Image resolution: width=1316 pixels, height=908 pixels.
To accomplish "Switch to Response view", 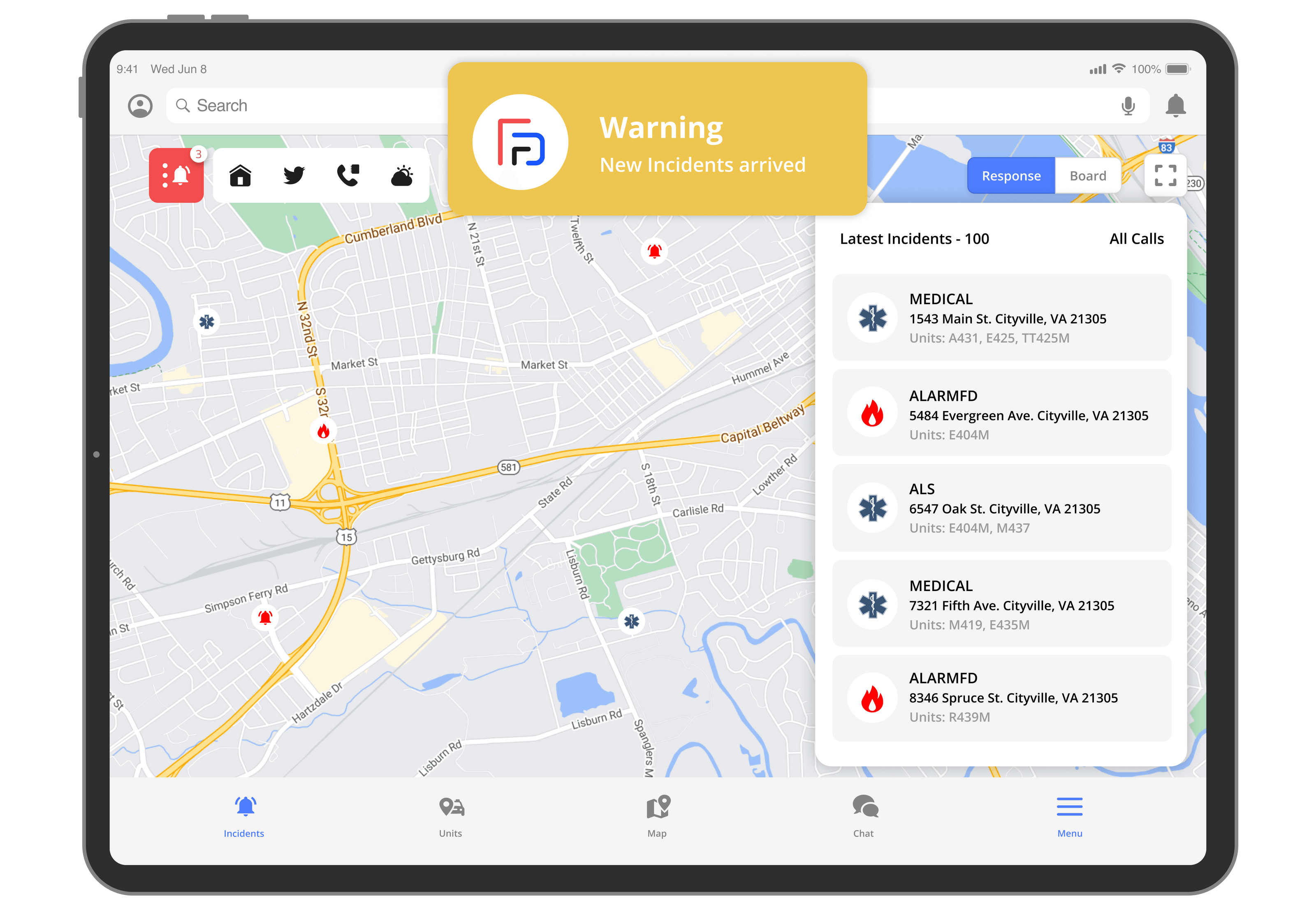I will pos(1011,175).
